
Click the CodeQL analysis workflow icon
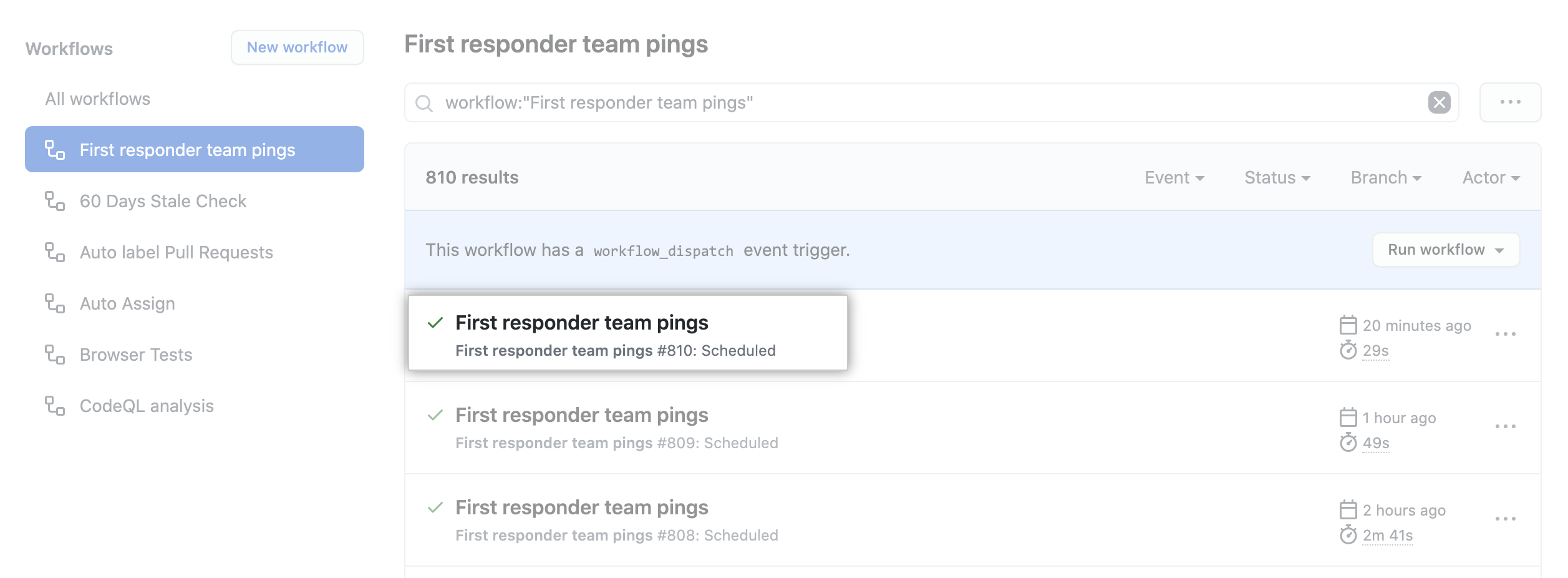point(55,405)
